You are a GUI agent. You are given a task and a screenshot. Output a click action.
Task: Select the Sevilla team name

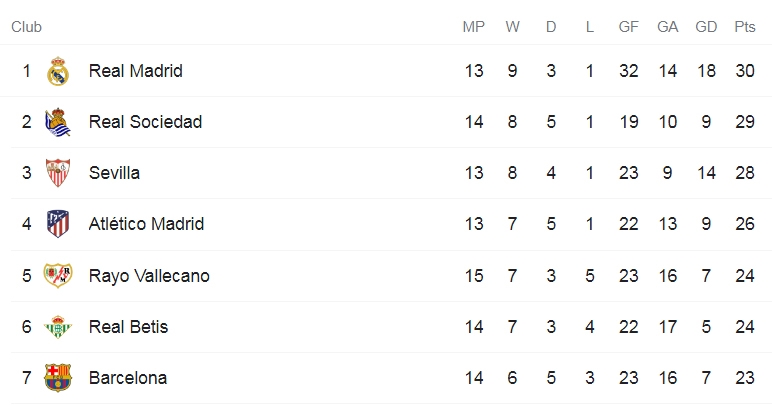click(114, 173)
